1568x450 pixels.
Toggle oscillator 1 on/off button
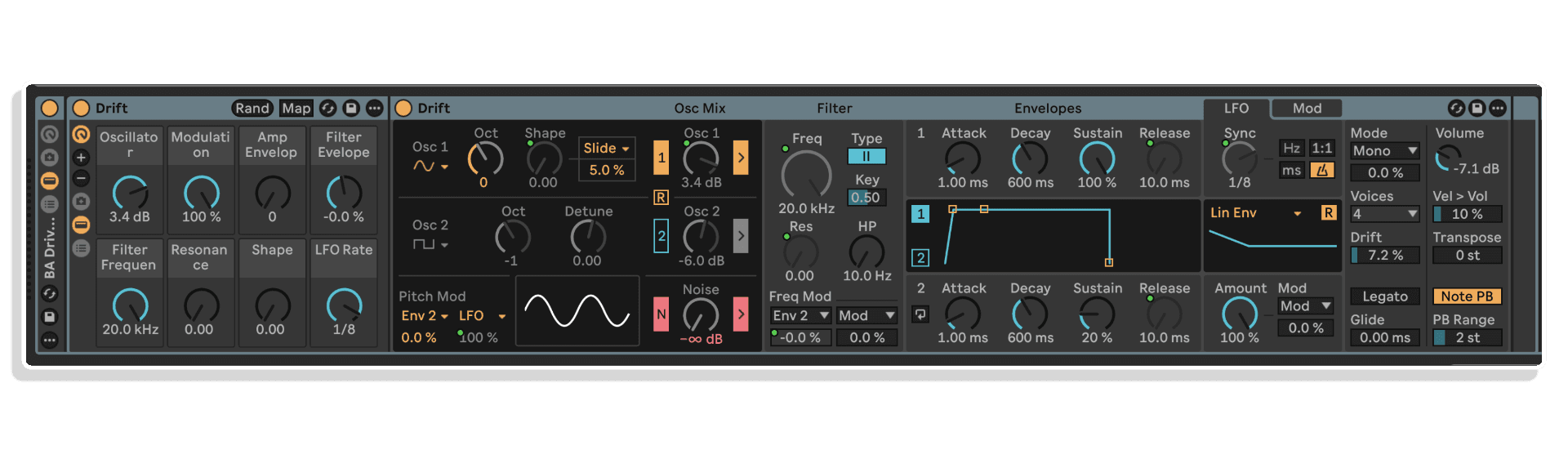click(x=661, y=158)
